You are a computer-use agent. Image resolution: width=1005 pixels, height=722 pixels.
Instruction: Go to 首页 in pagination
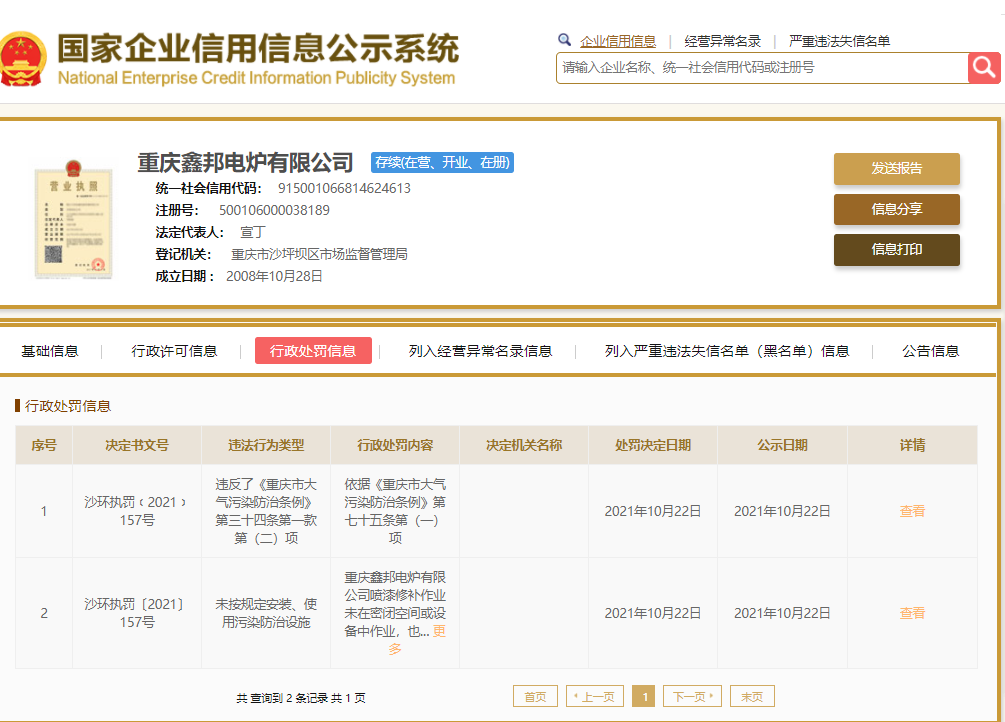pos(535,696)
